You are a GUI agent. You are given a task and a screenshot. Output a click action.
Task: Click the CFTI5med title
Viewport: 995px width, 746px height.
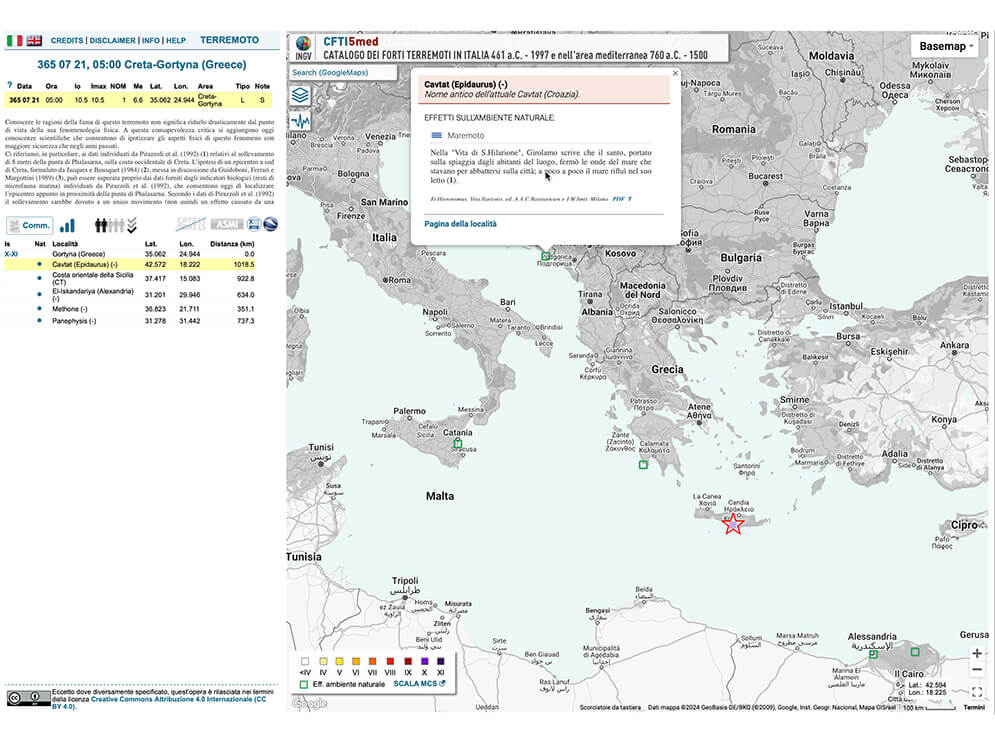point(351,42)
